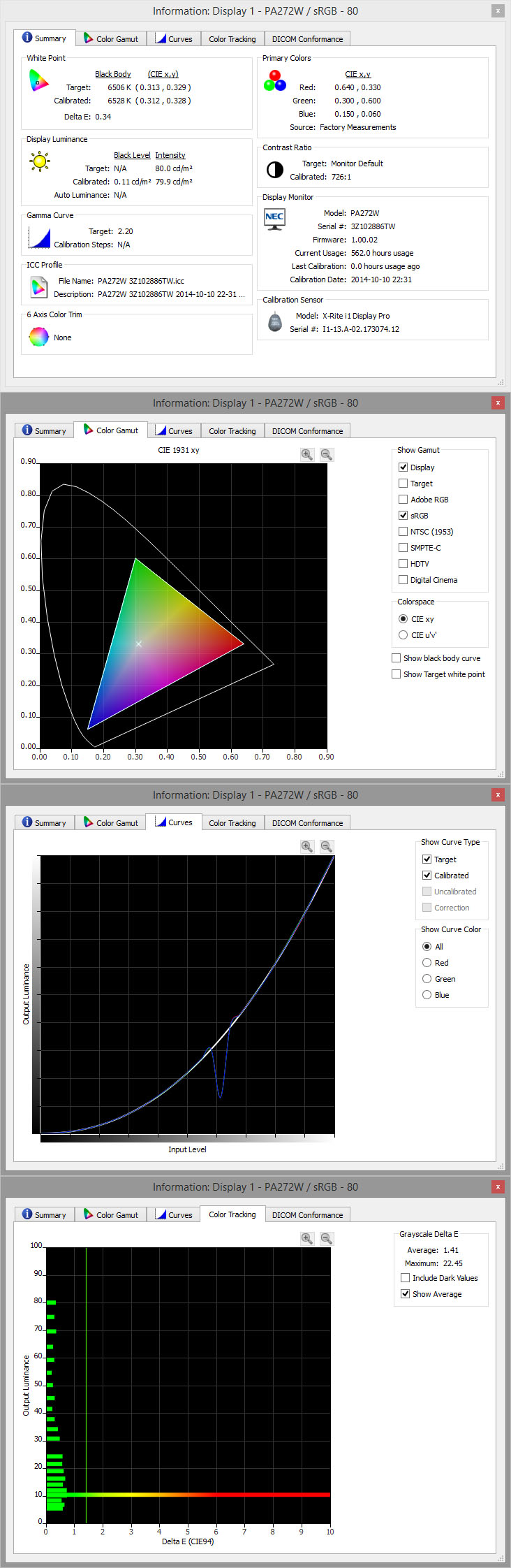Image resolution: width=511 pixels, height=1568 pixels.
Task: Open DICOM Conformance tab in the Summary window
Action: 307,39
